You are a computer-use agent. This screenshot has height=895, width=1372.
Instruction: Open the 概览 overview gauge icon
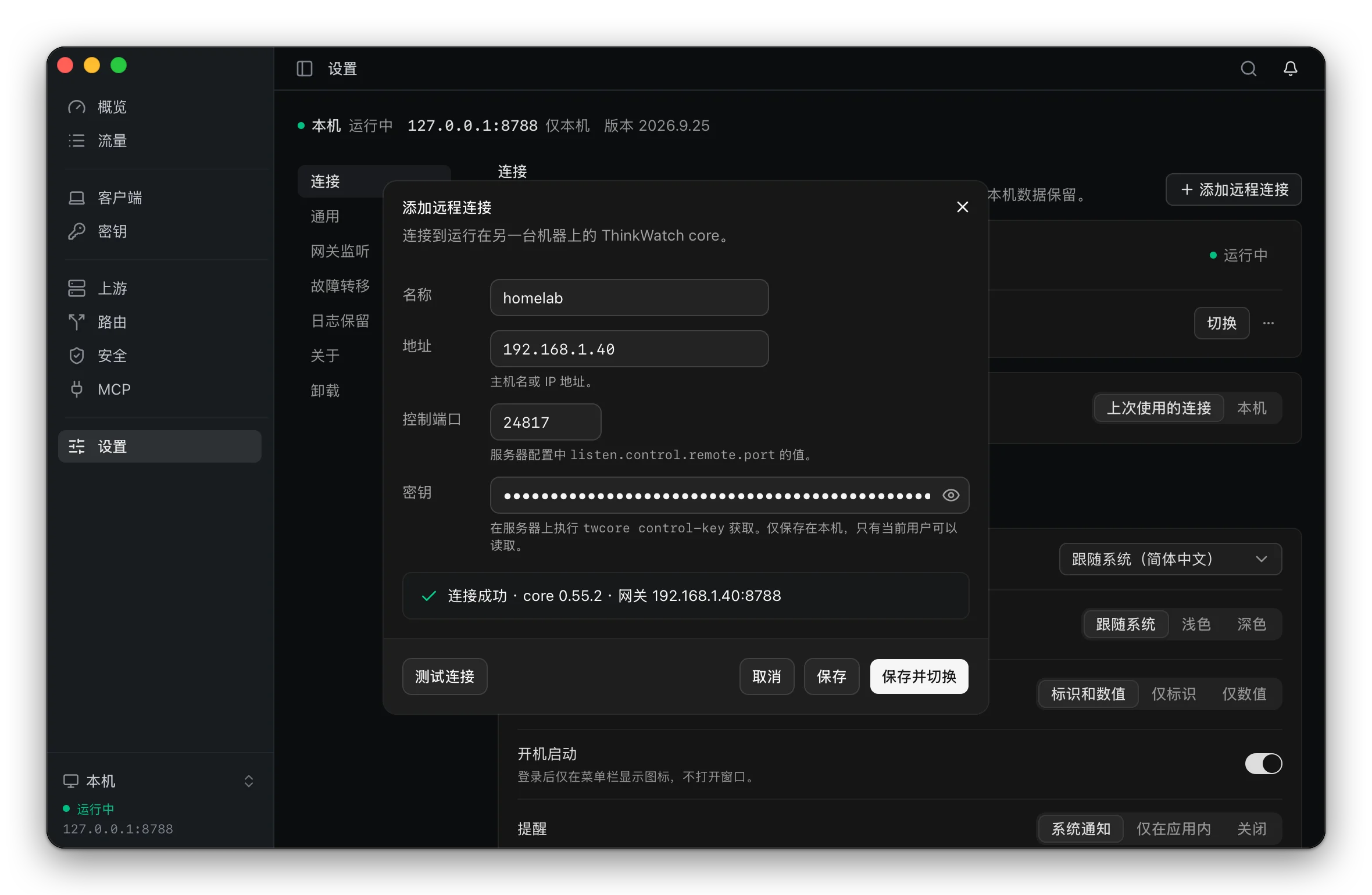[x=77, y=107]
